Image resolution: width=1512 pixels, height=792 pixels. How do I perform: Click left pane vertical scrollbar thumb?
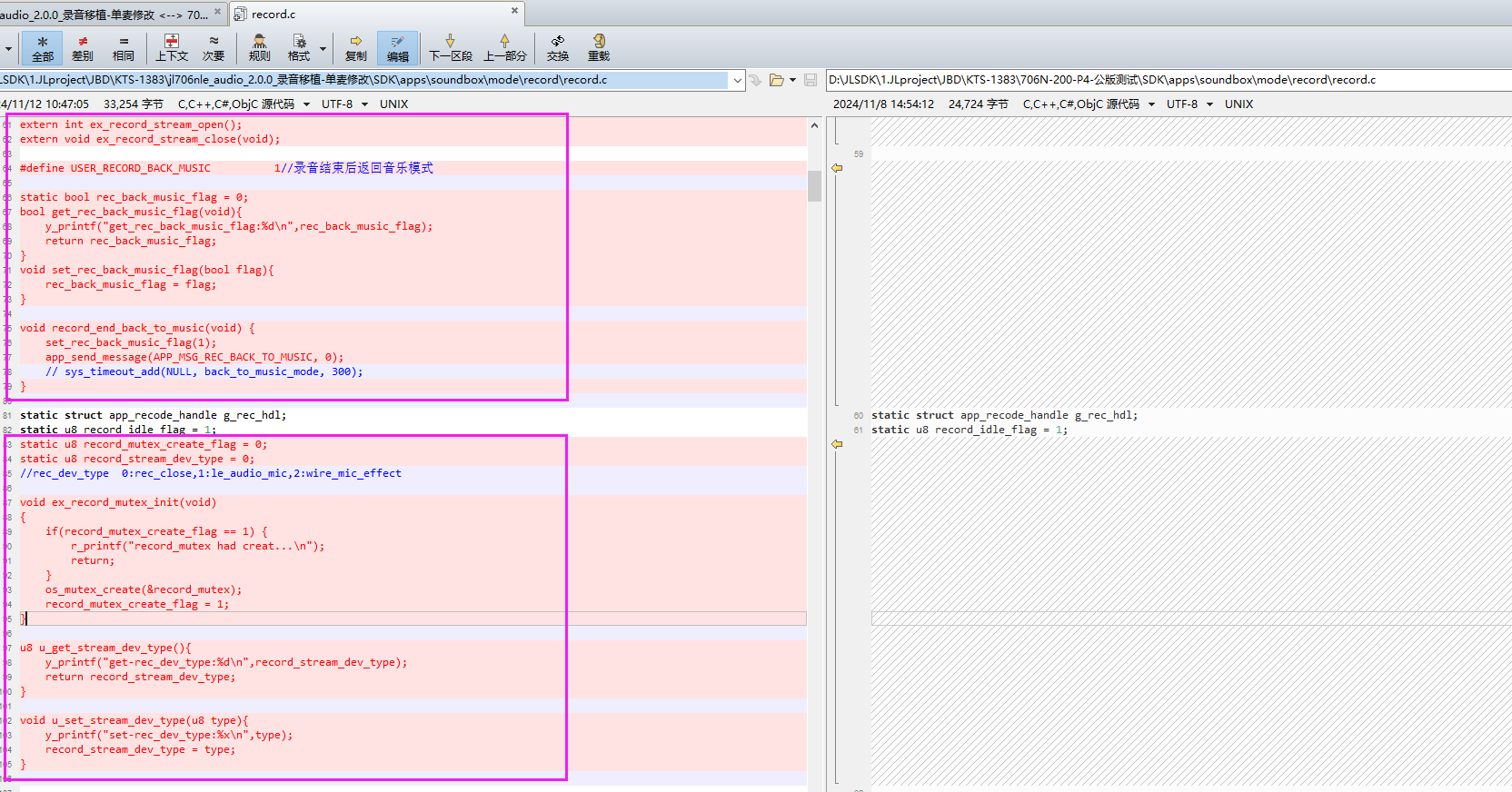tap(815, 185)
